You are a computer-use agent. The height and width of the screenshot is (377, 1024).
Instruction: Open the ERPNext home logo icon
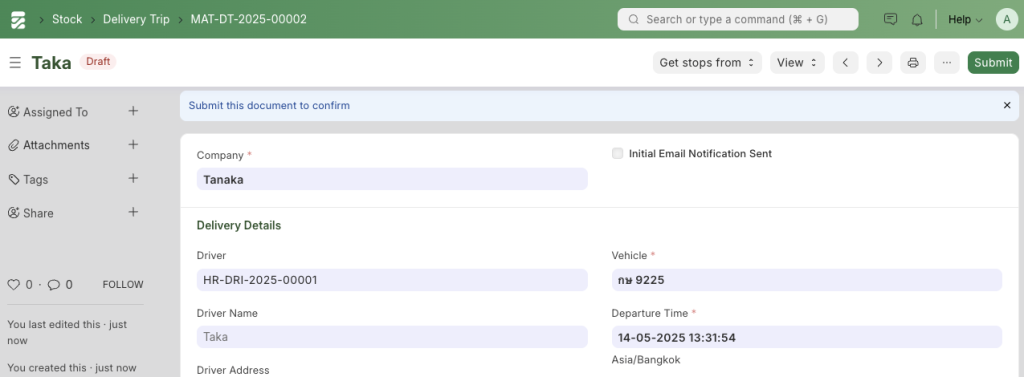click(x=18, y=20)
